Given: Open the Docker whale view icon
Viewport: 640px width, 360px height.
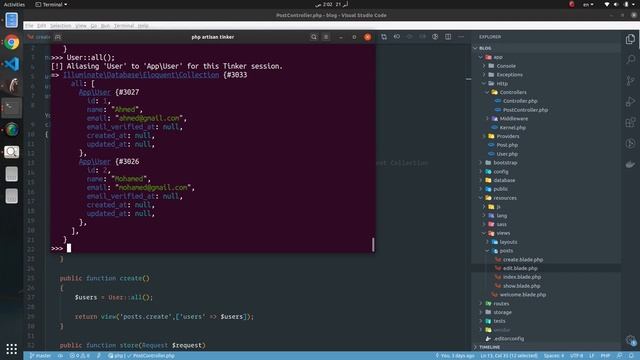Looking at the screenshot, I should (630, 164).
